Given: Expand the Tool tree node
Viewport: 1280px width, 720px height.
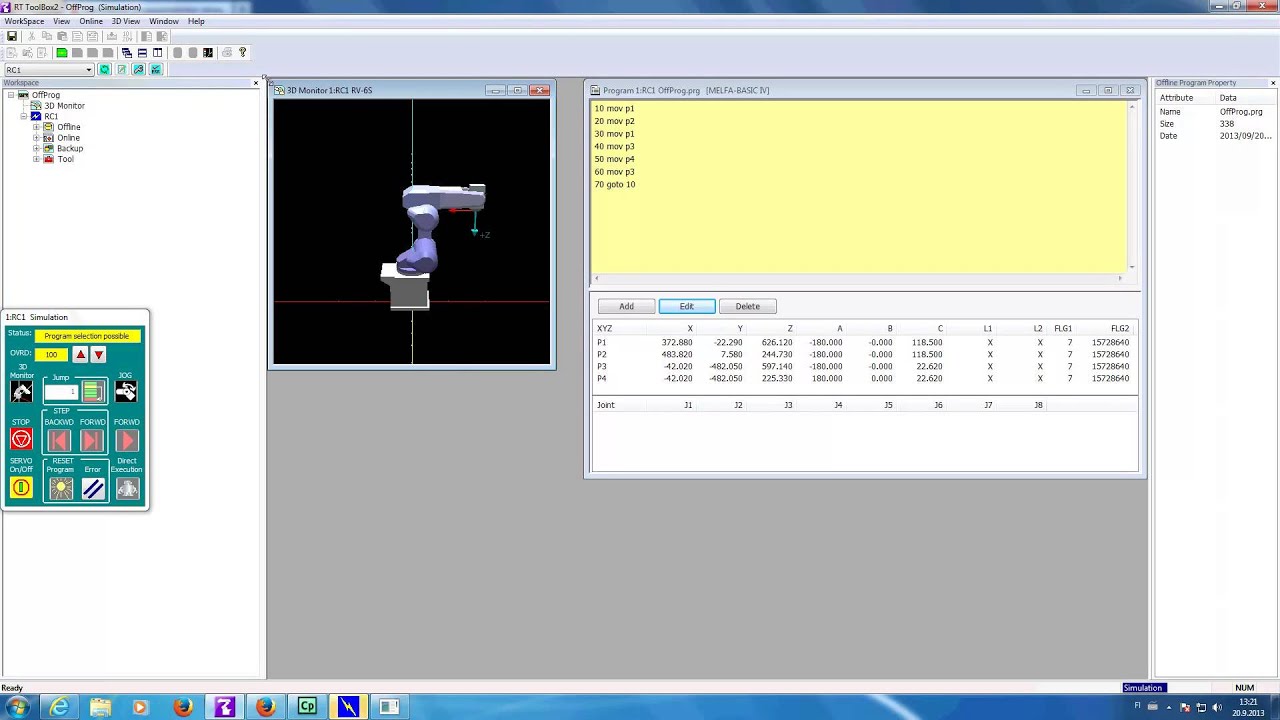Looking at the screenshot, I should tap(36, 159).
